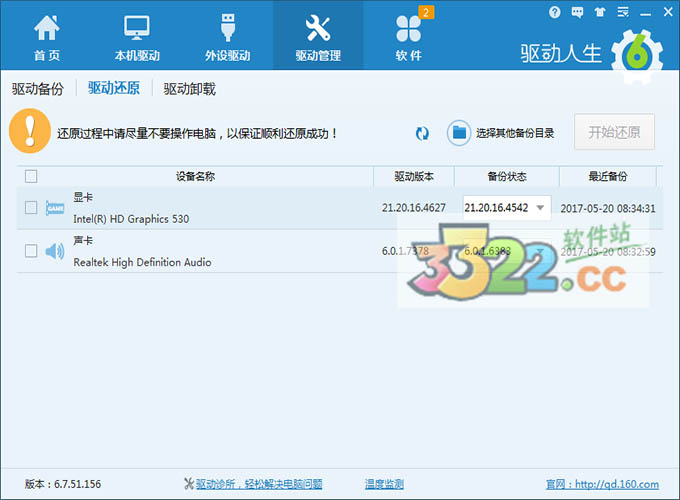The height and width of the screenshot is (500, 680).
Task: Open the skin shirt icon
Action: click(x=600, y=12)
